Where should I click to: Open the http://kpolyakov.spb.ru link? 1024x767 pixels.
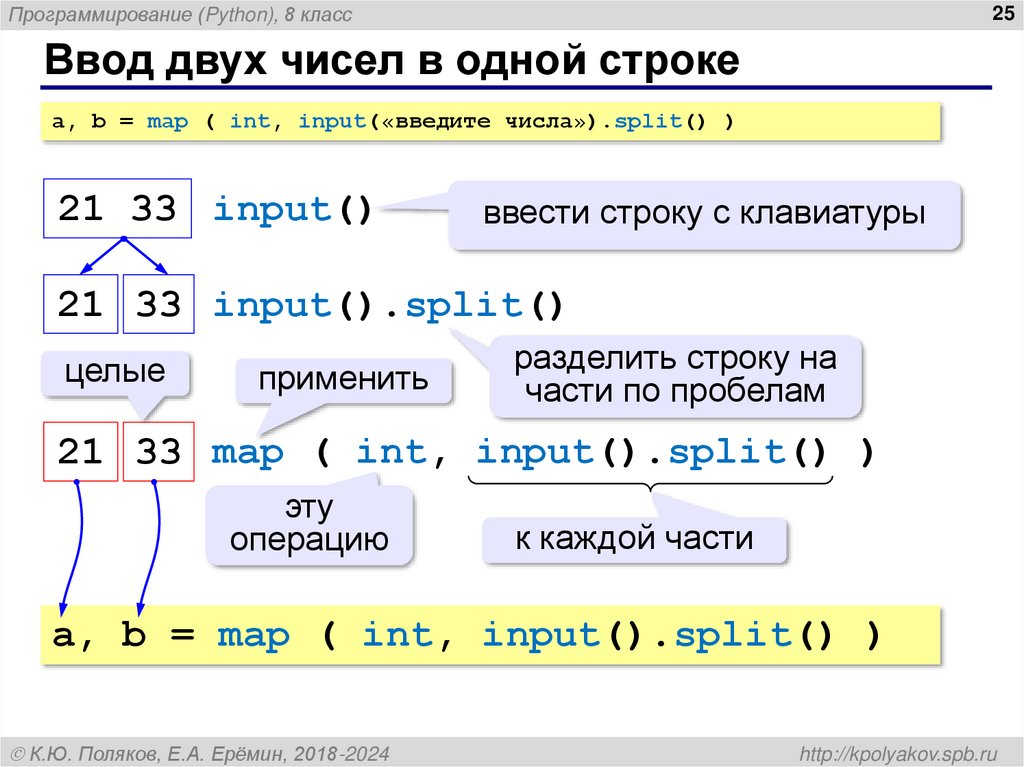tap(899, 753)
